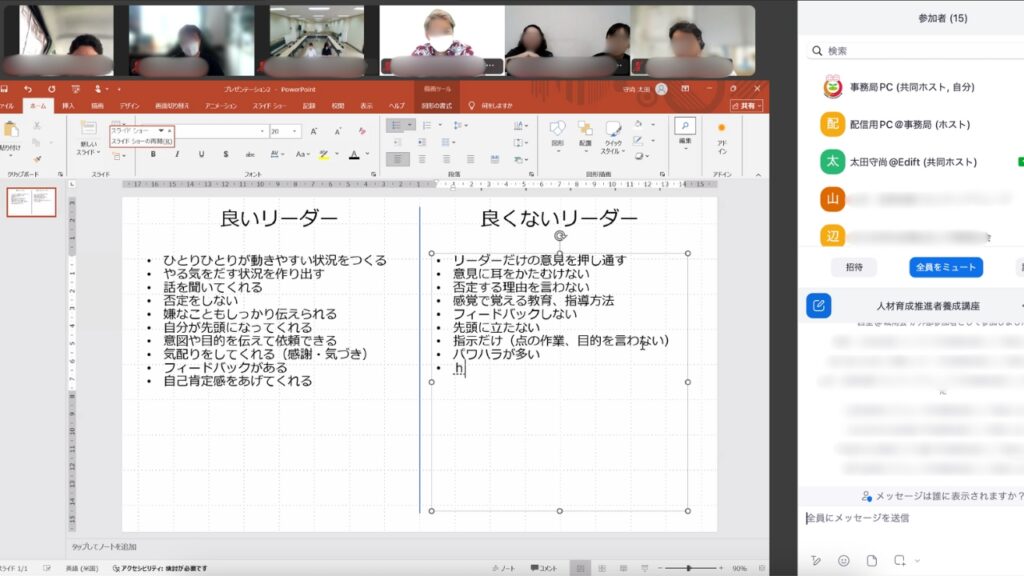1024x576 pixels.
Task: Click the Redo icon in quick access toolbar
Action: [x=52, y=89]
